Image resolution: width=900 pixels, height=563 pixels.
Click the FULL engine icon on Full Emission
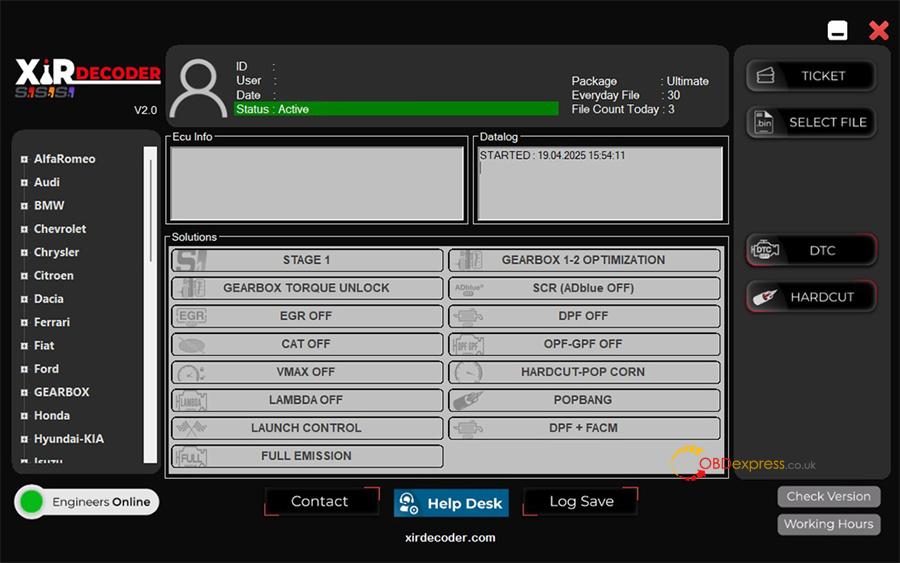tap(191, 456)
